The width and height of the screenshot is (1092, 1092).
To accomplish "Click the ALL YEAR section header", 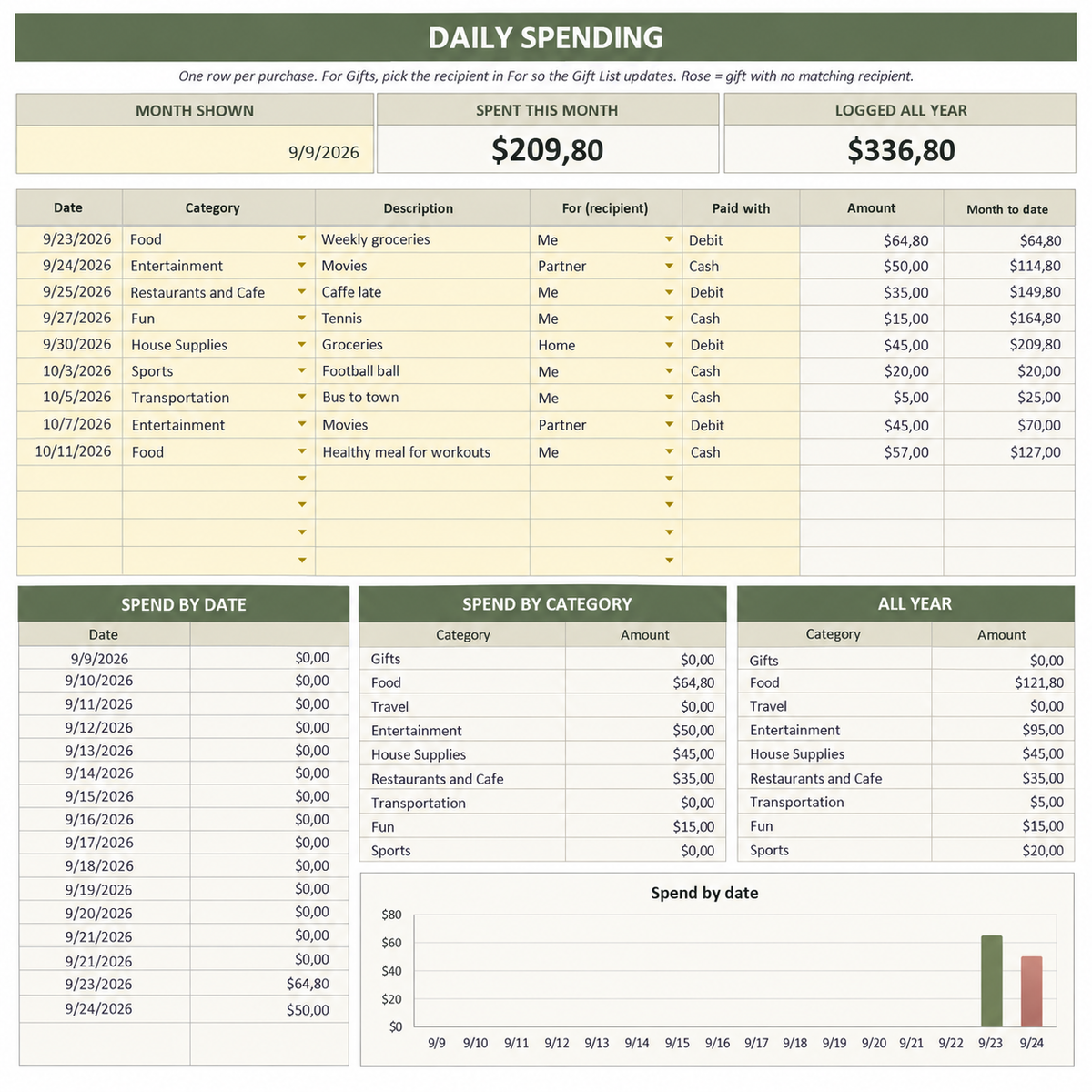I will coord(906,603).
